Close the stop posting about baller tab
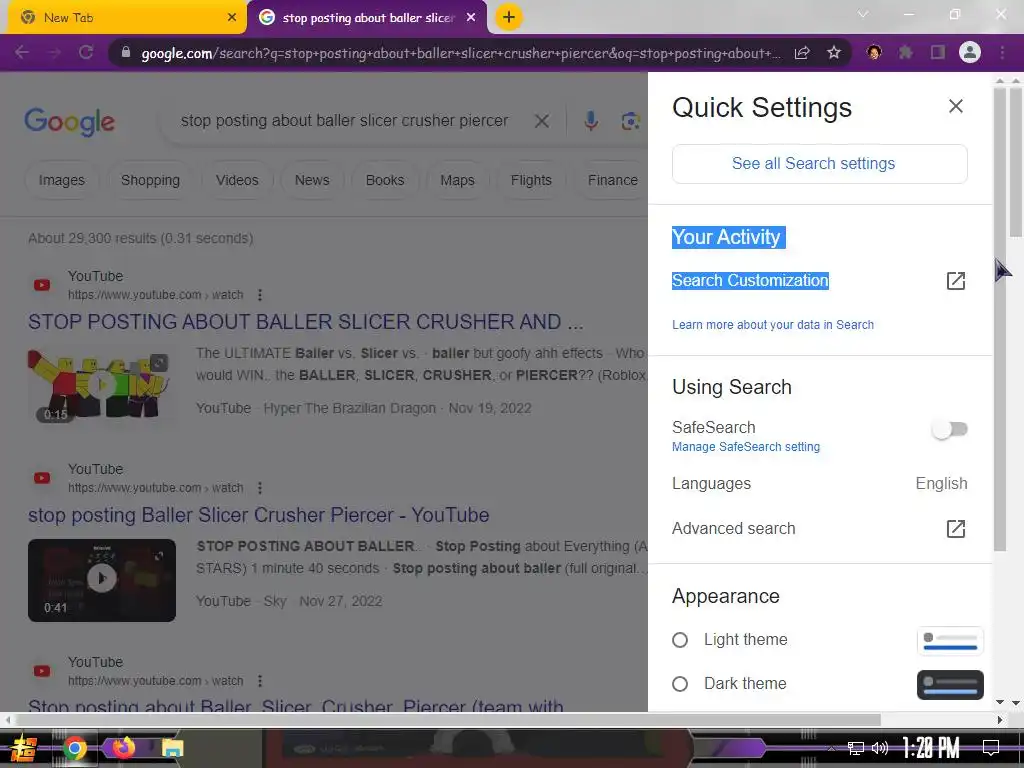Viewport: 1024px width, 768px height. coord(471,18)
